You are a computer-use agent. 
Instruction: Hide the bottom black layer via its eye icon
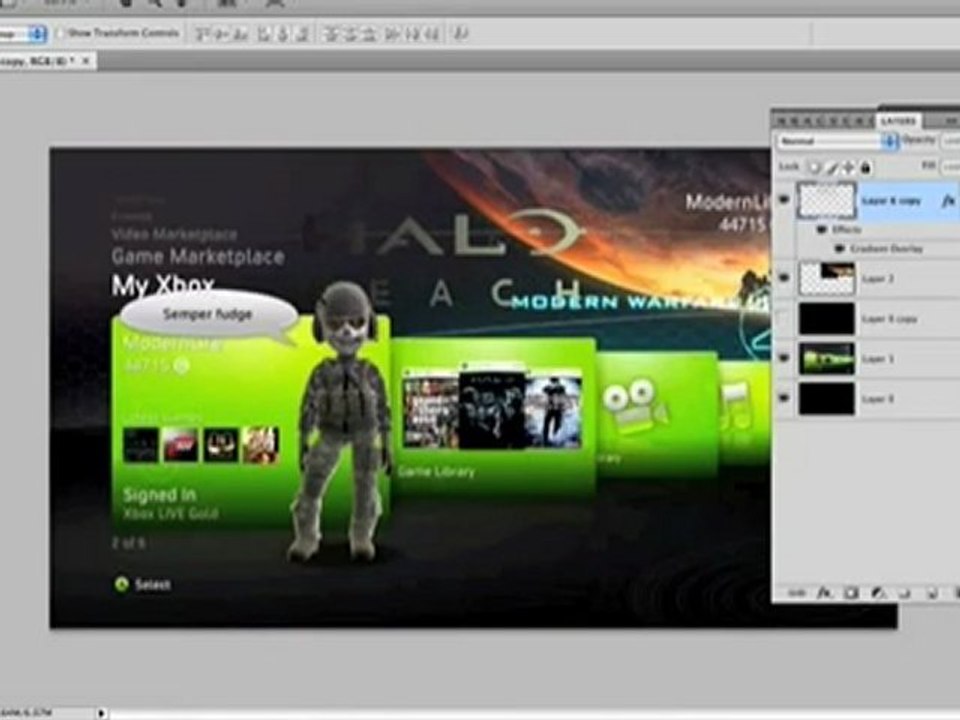(x=784, y=398)
